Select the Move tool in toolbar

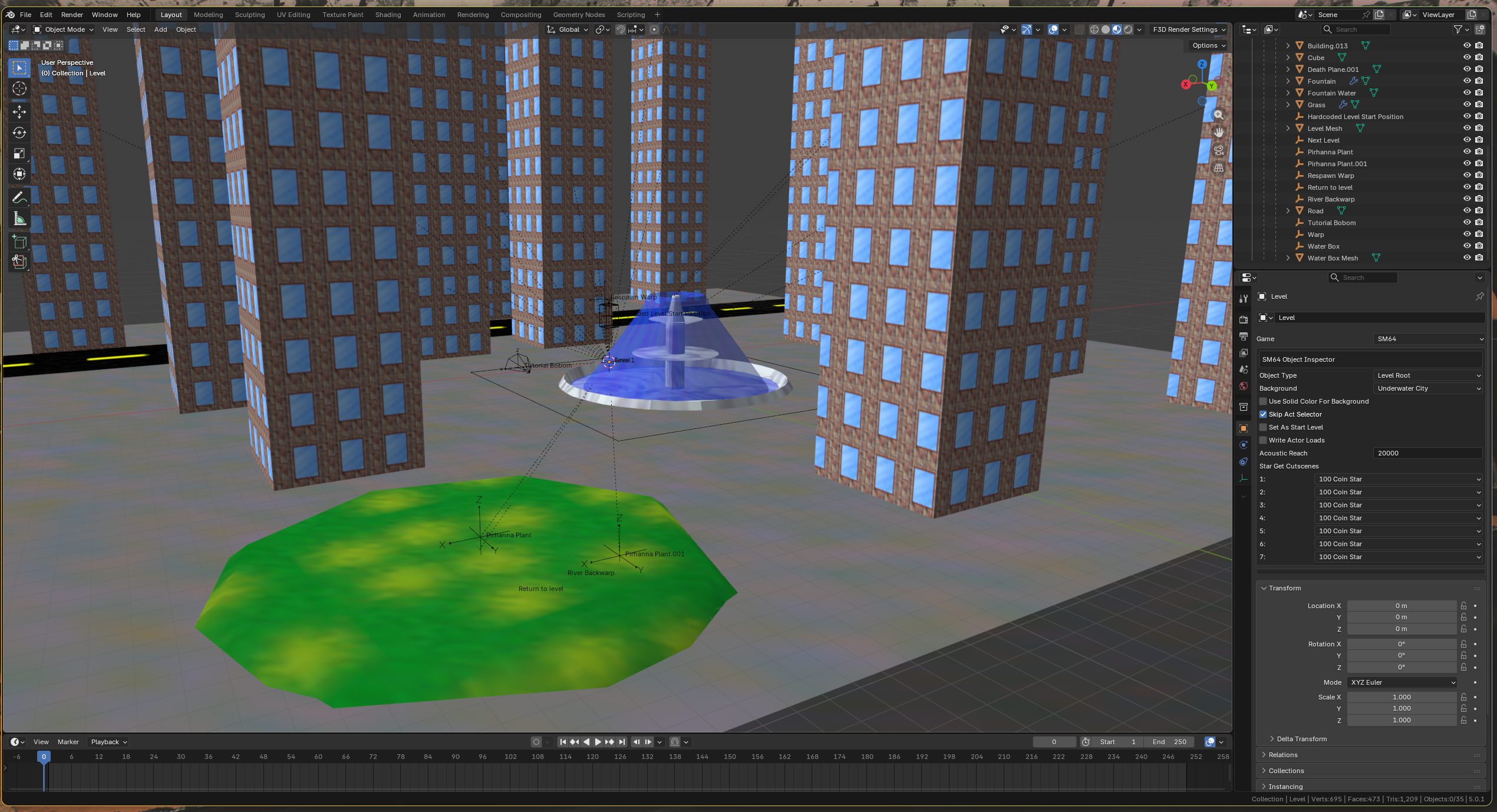point(19,111)
